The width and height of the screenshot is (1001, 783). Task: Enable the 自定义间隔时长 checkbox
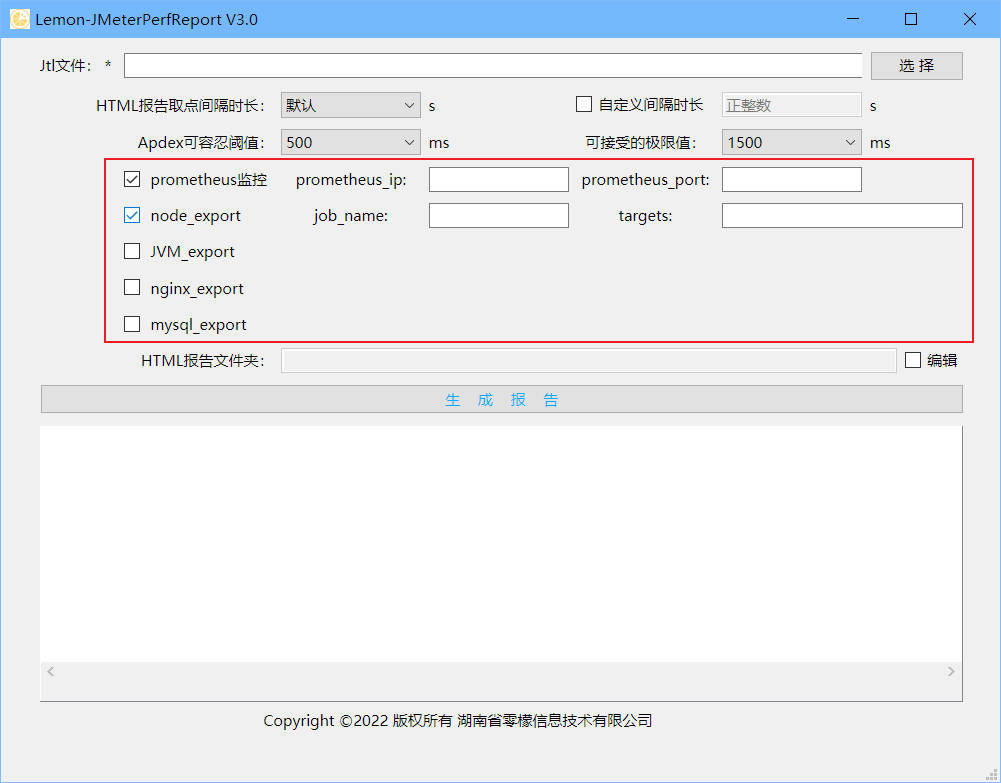point(583,104)
